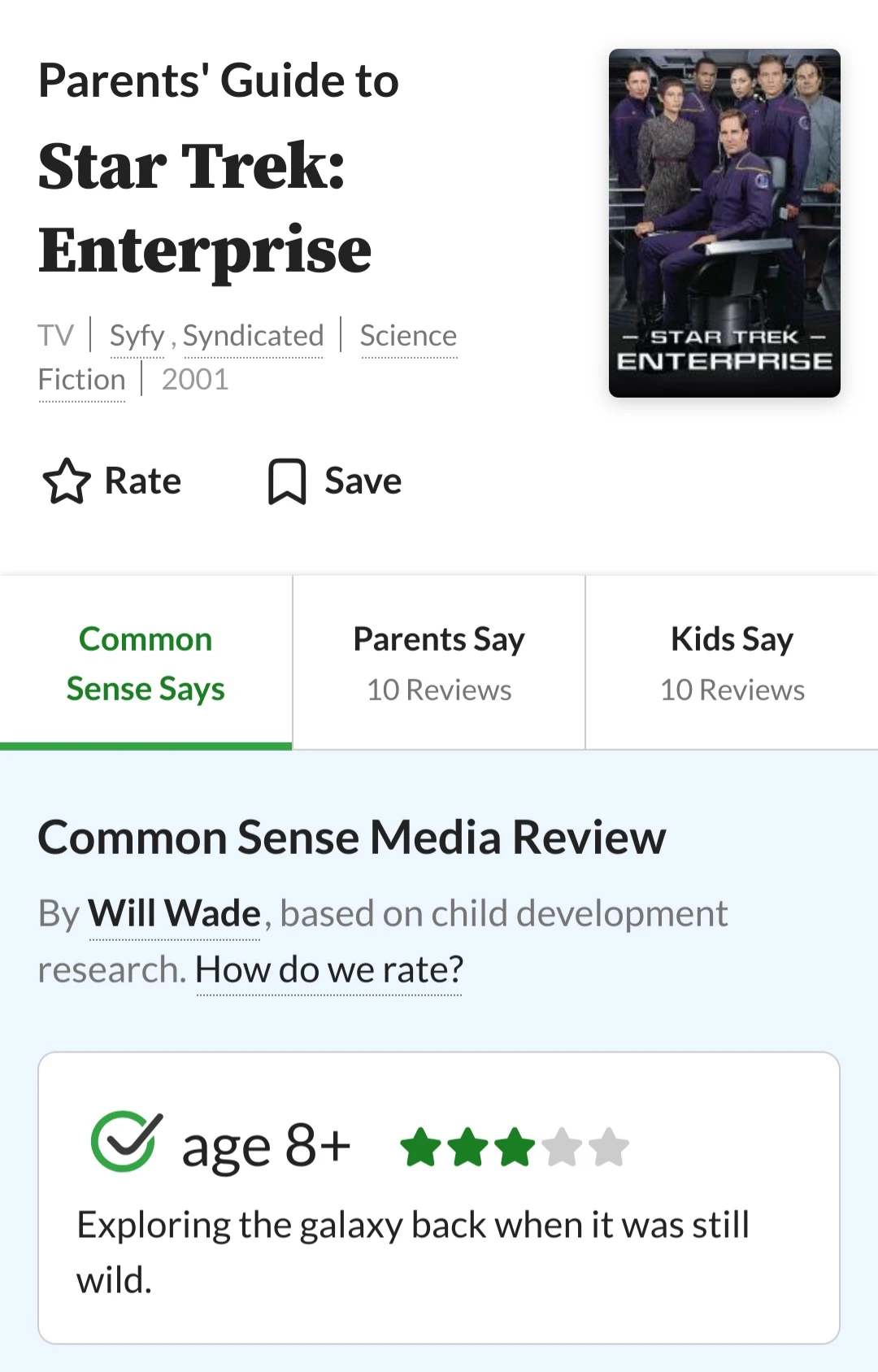Browse the Science Fiction genre link
The width and height of the screenshot is (878, 1372).
408,336
